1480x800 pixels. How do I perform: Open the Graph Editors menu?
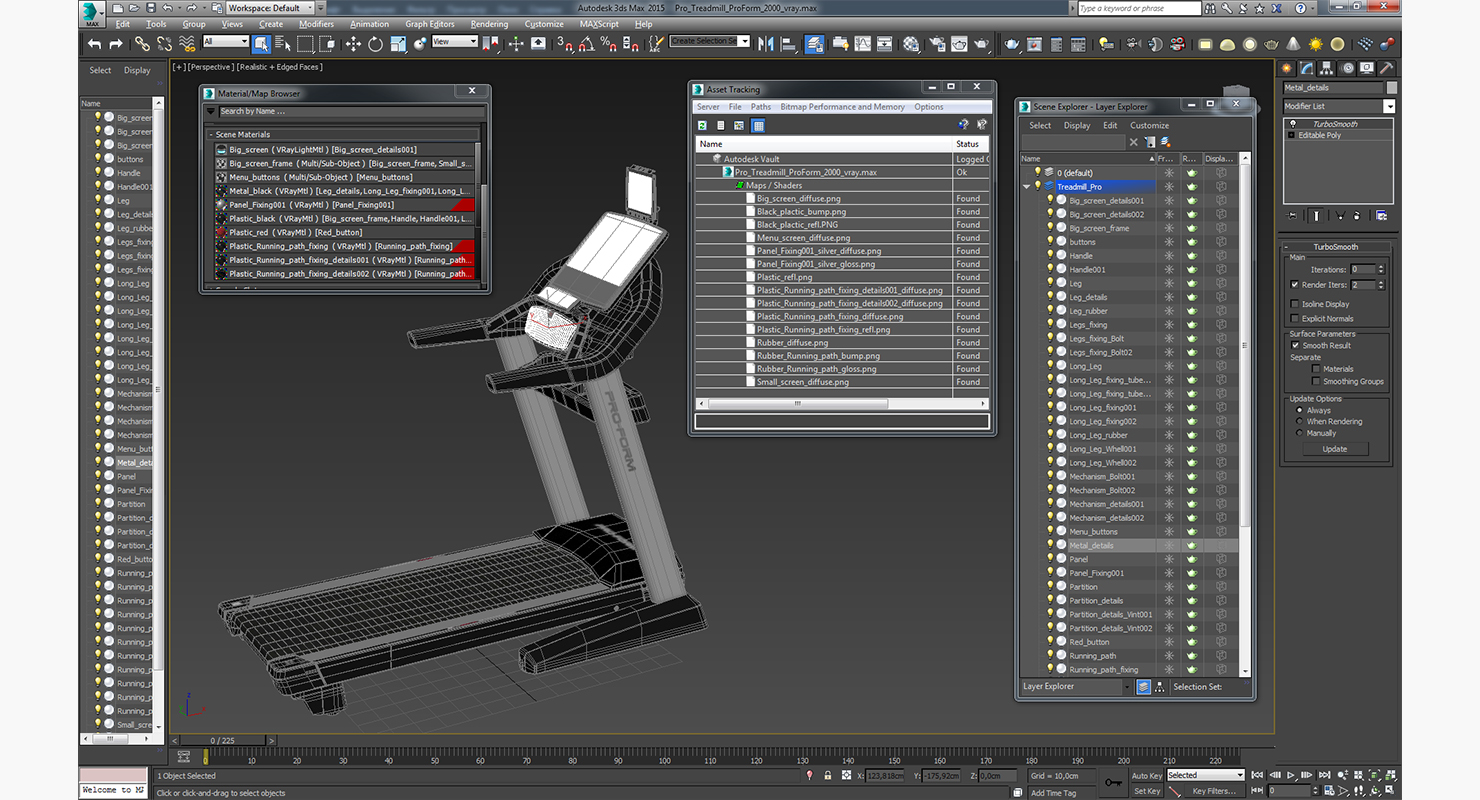pos(429,24)
